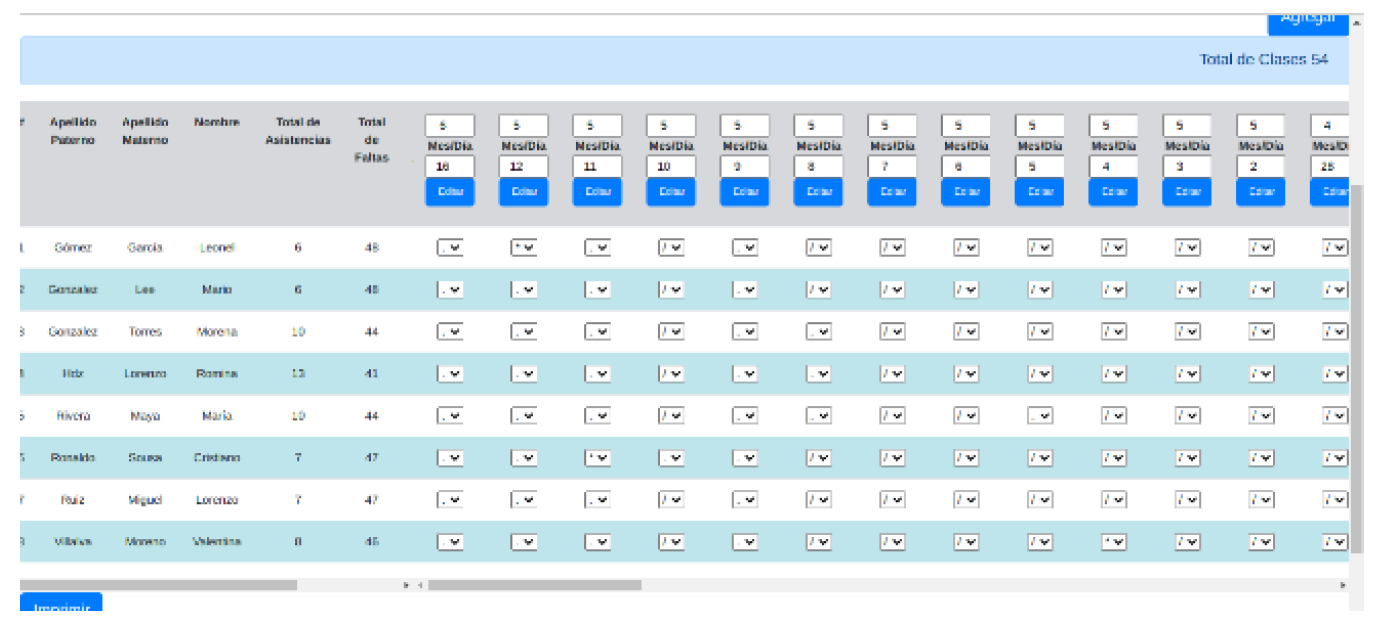Image resolution: width=1379 pixels, height=636 pixels.
Task: Click Editar button for day 8 column
Action: pos(819,192)
